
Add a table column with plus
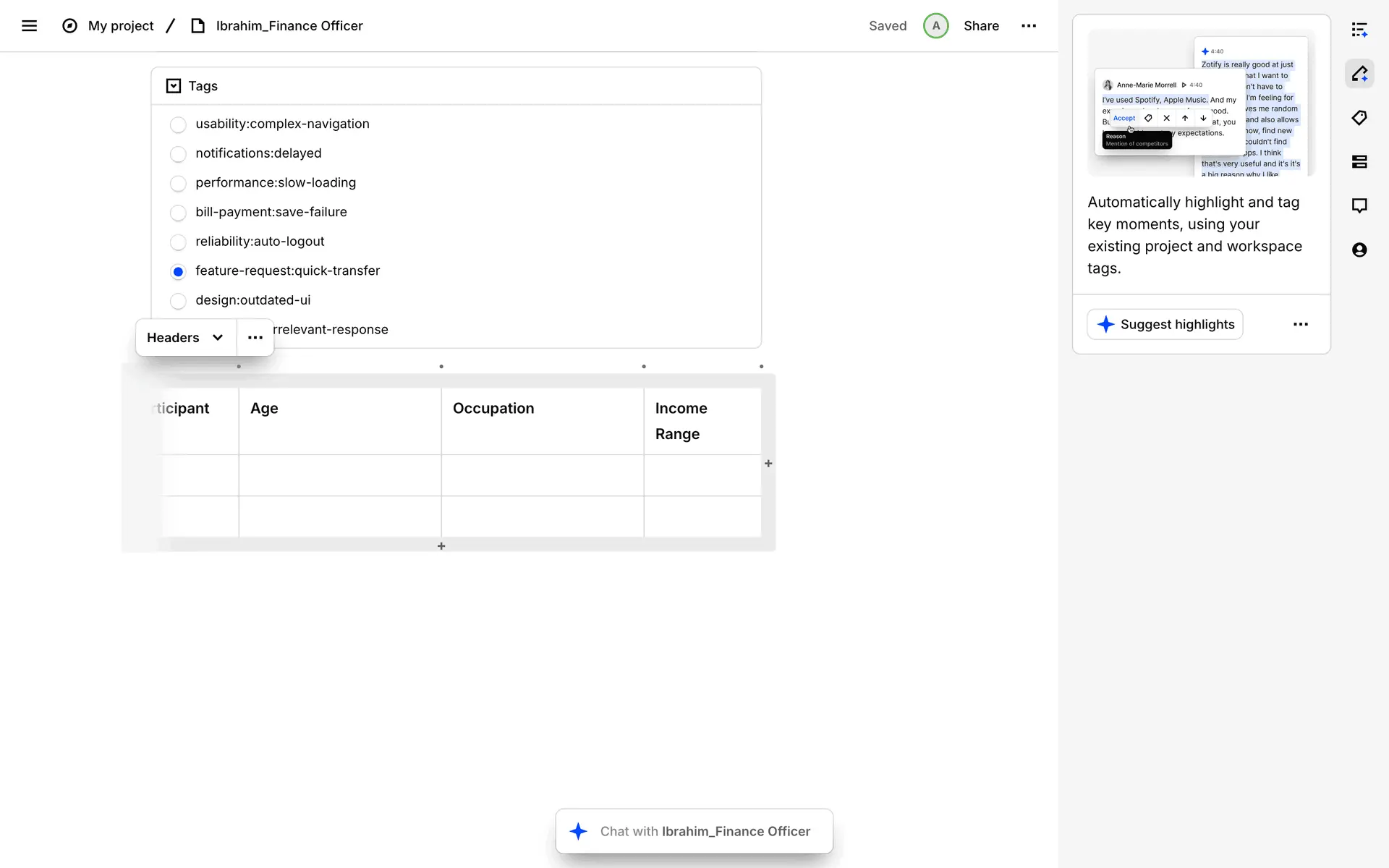(768, 464)
